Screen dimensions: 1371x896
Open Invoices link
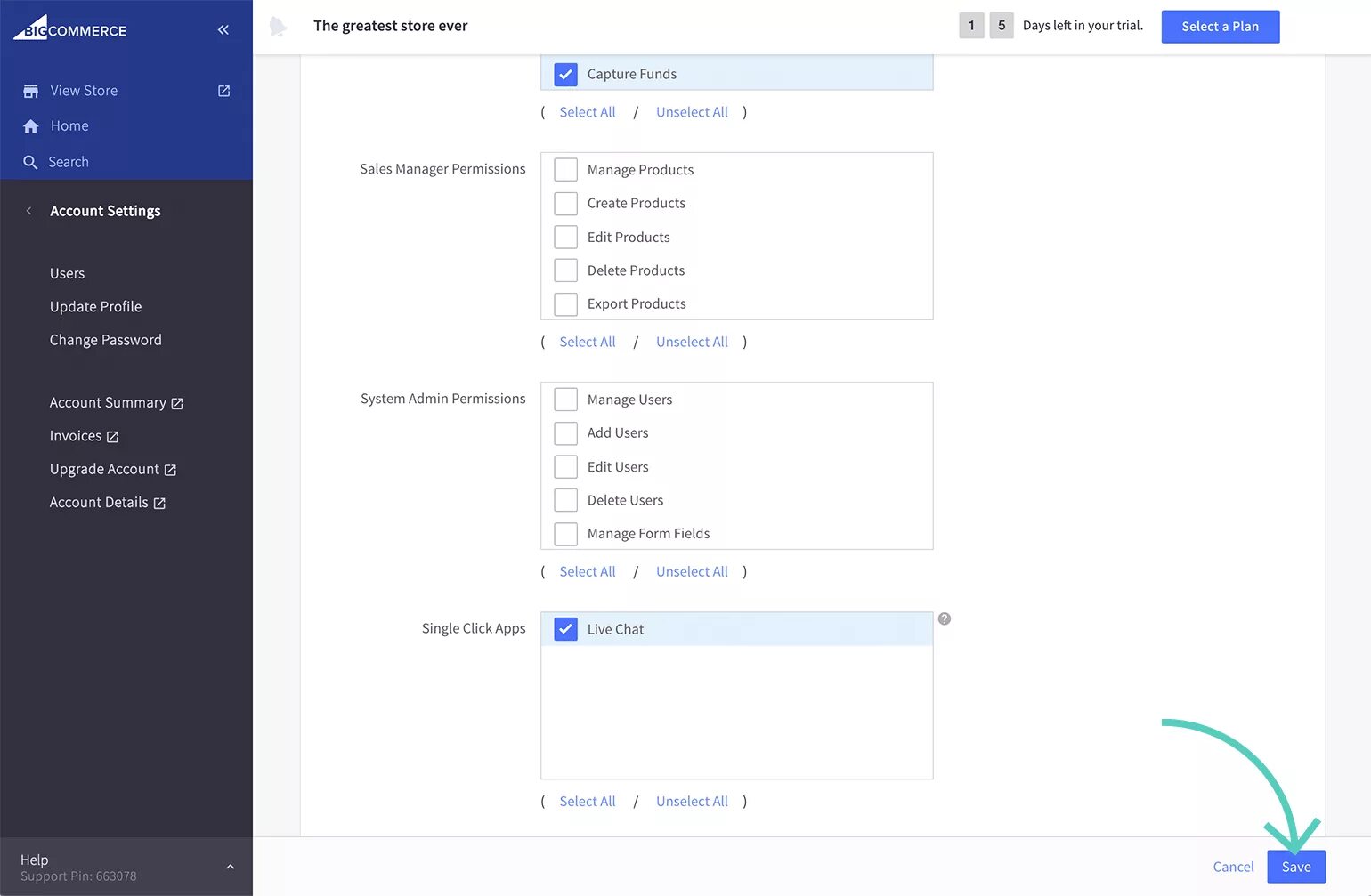pyautogui.click(x=76, y=436)
